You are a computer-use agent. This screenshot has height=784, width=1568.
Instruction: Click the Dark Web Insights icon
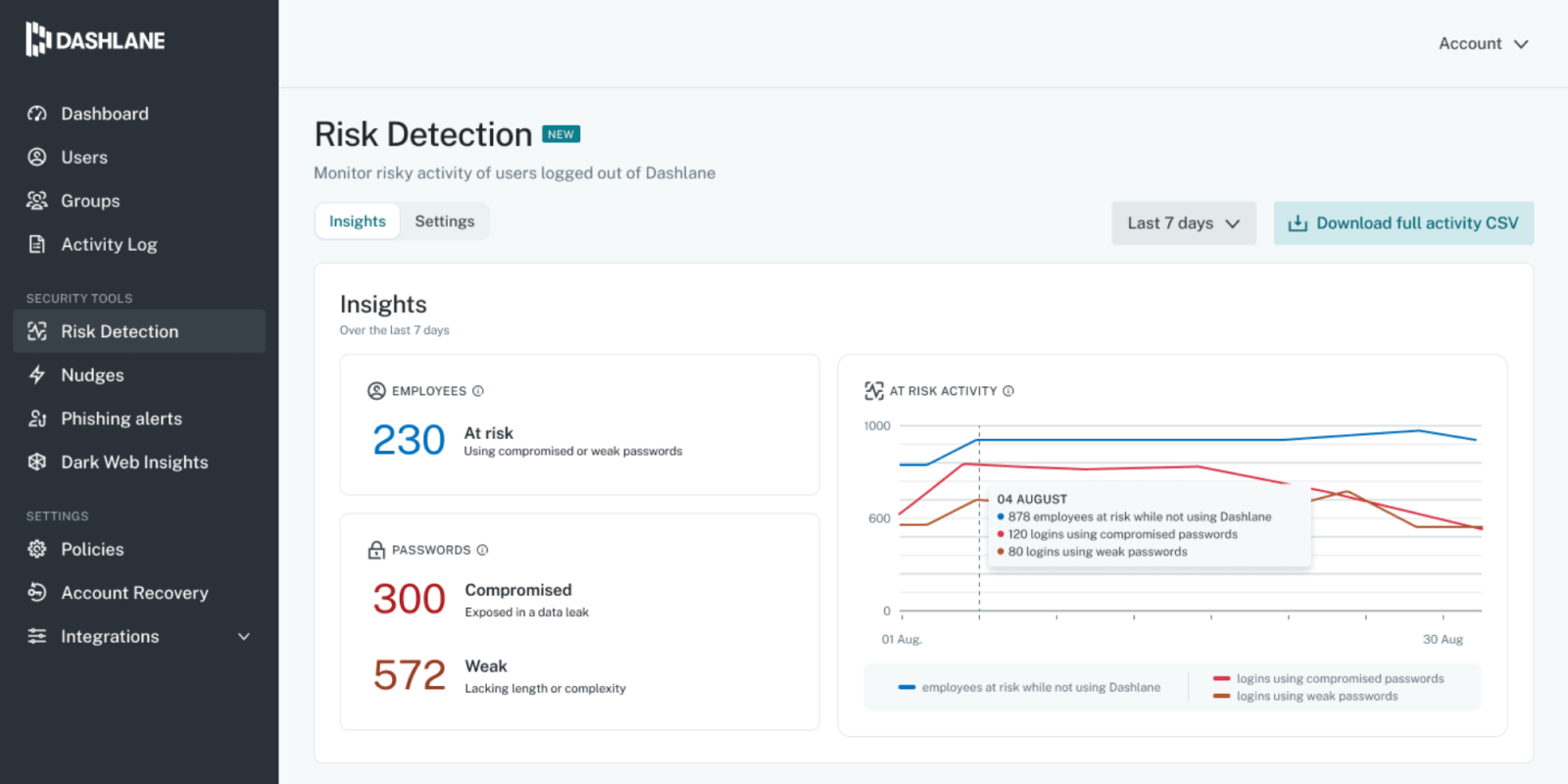coord(37,463)
